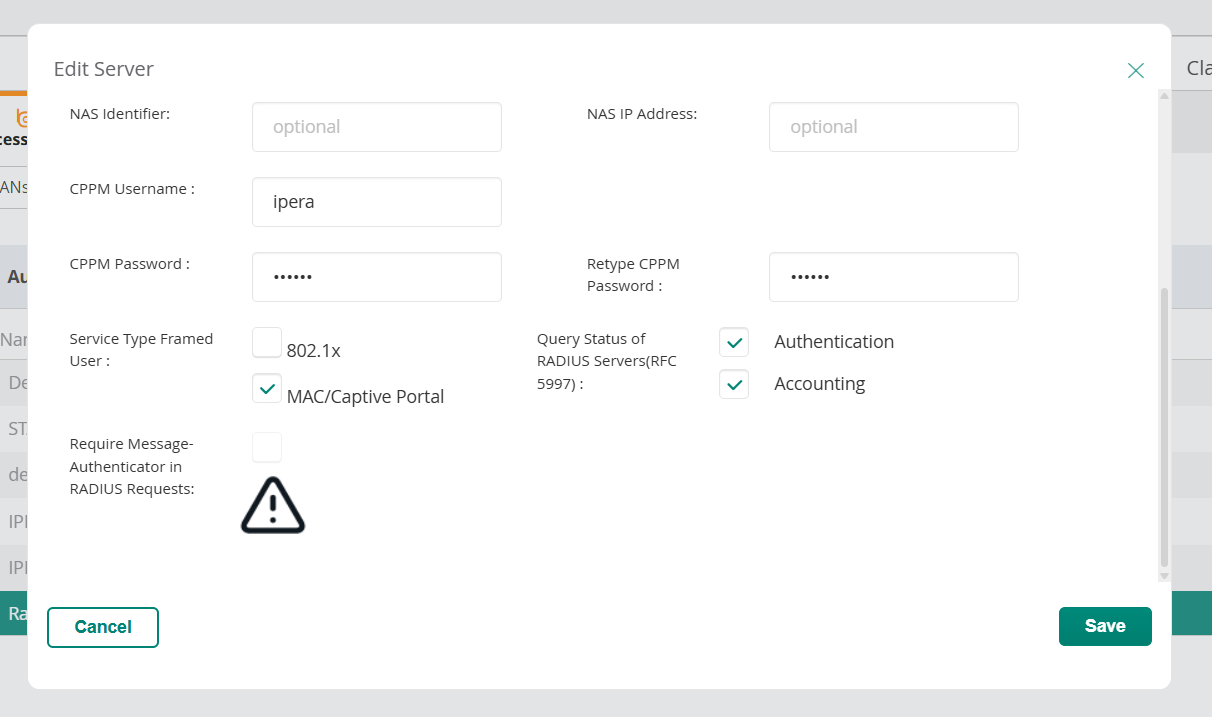Click the scrollbar up arrow
Image resolution: width=1212 pixels, height=717 pixels.
(x=1164, y=96)
